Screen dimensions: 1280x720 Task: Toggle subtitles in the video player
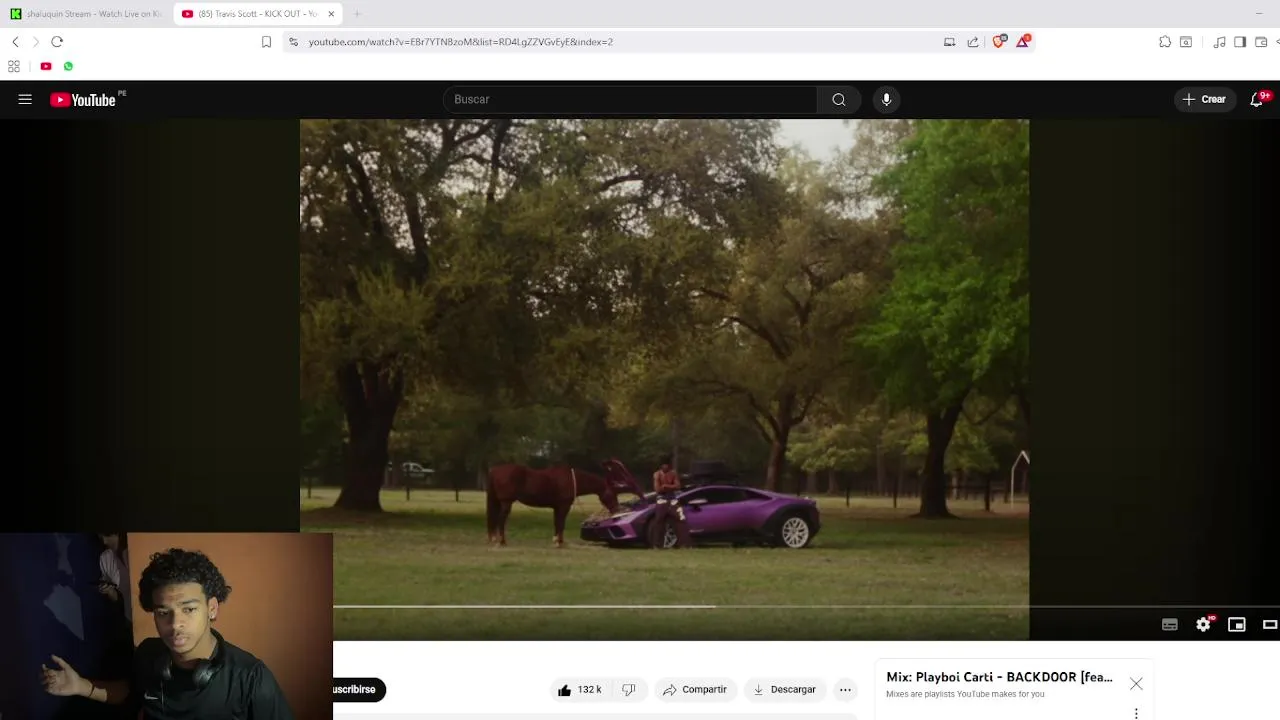click(x=1170, y=625)
